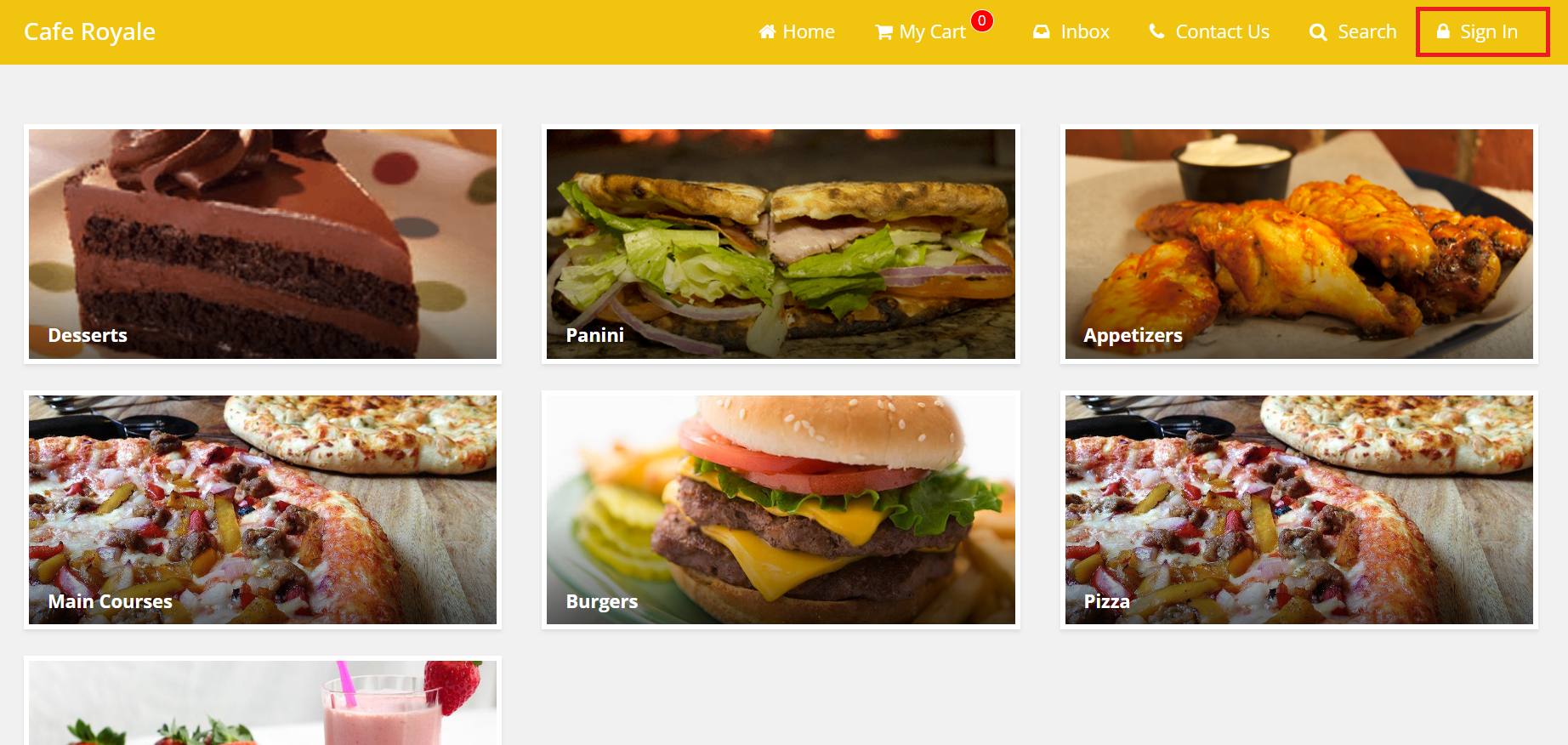Image resolution: width=1568 pixels, height=745 pixels.
Task: Open the My Cart menu link
Action: click(x=921, y=32)
